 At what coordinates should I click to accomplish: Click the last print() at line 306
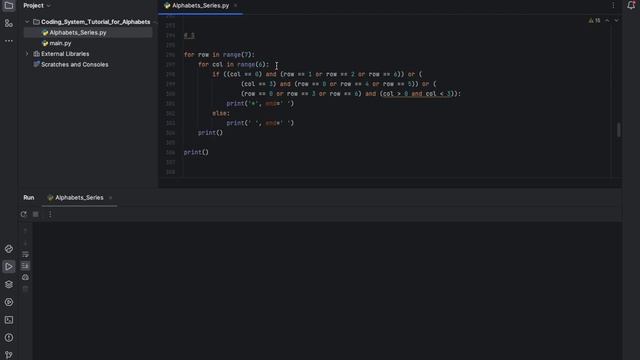point(196,152)
